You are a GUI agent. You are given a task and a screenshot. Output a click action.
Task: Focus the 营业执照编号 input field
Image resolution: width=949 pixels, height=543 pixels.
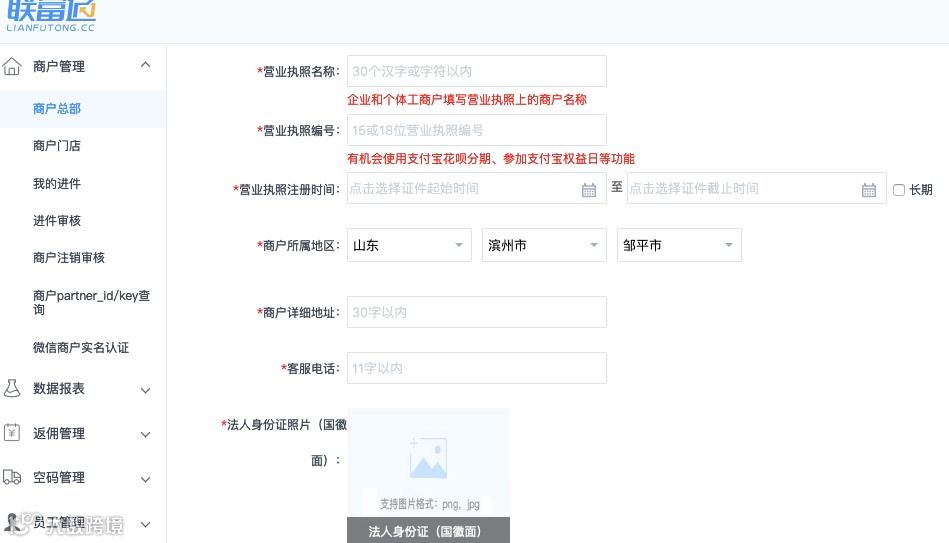(x=476, y=130)
